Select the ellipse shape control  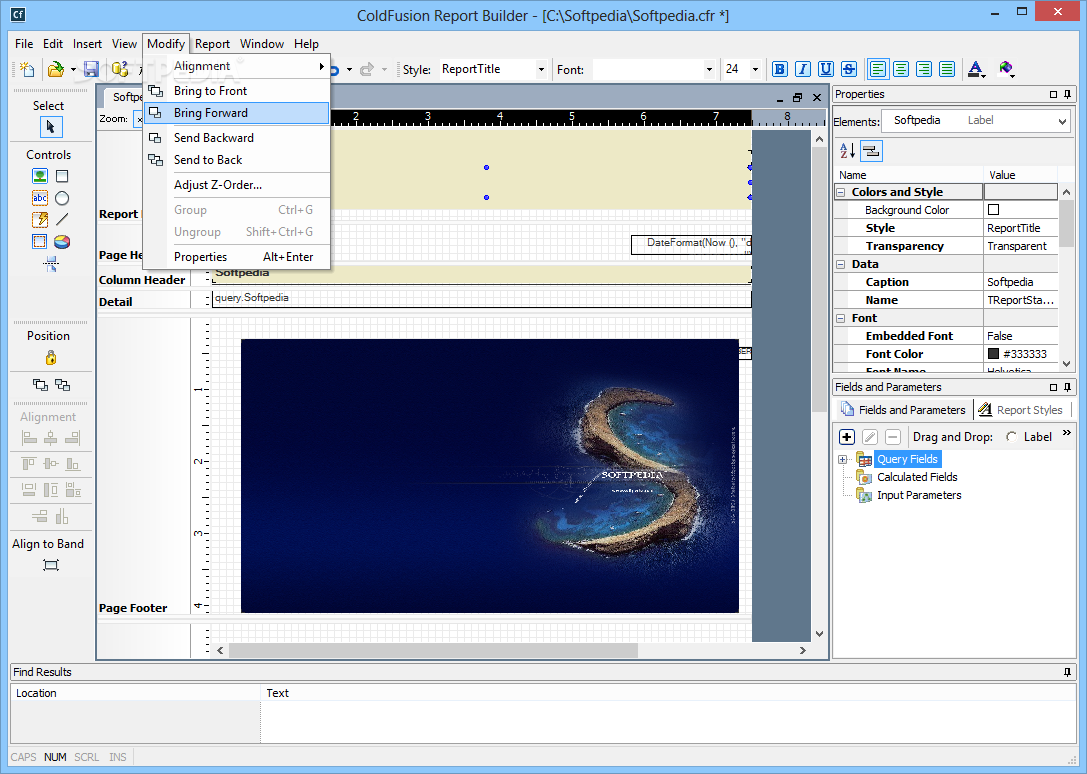click(62, 198)
